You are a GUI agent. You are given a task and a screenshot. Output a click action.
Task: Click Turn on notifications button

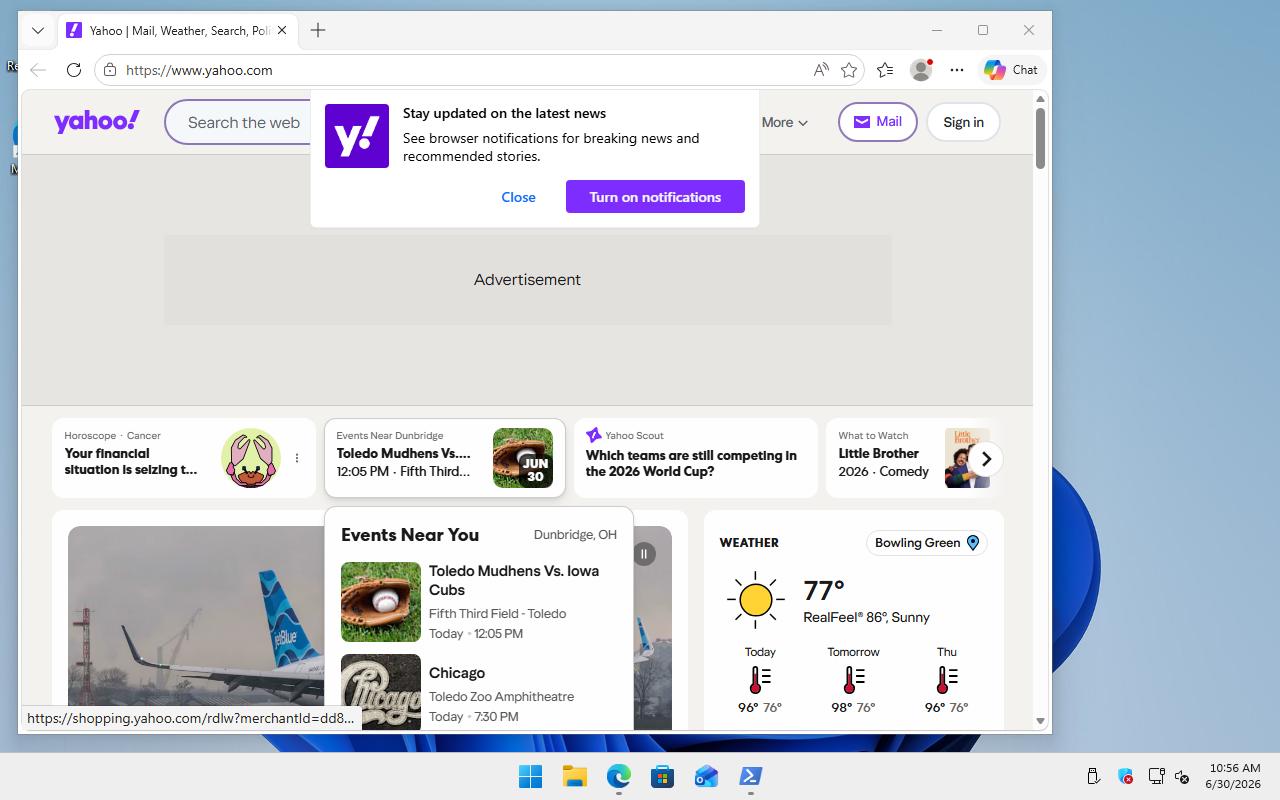click(655, 197)
